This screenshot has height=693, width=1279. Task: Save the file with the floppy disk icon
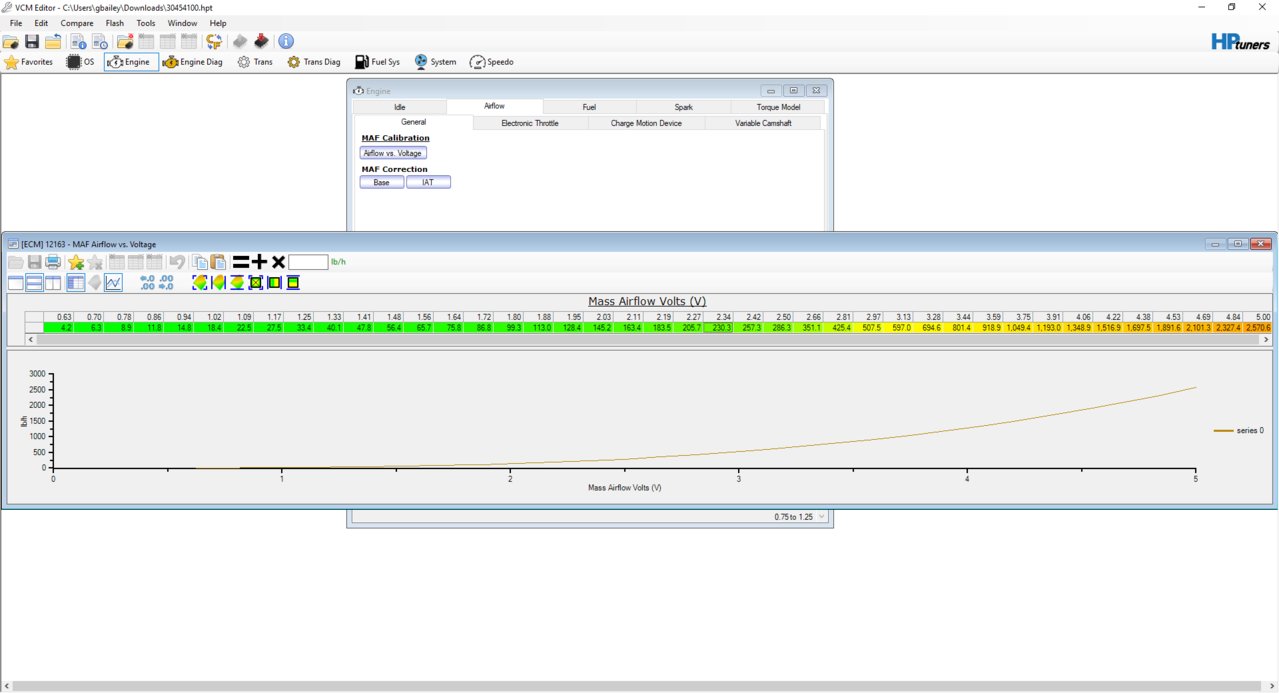pyautogui.click(x=32, y=42)
